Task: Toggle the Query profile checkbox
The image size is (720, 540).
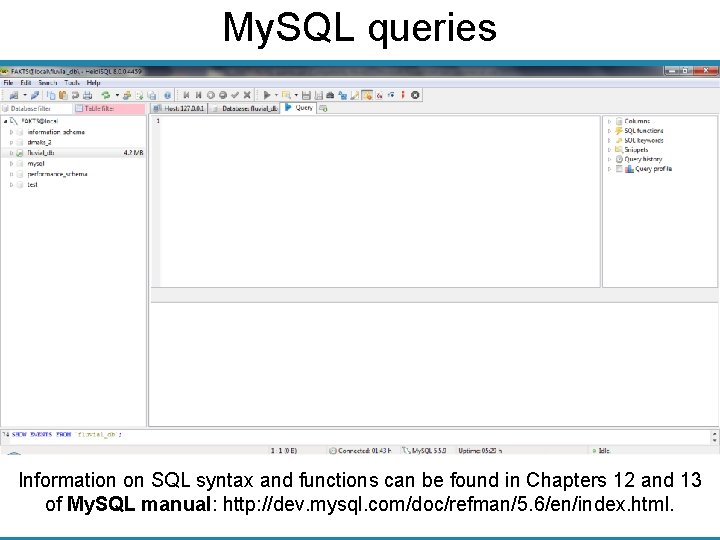Action: tap(619, 169)
